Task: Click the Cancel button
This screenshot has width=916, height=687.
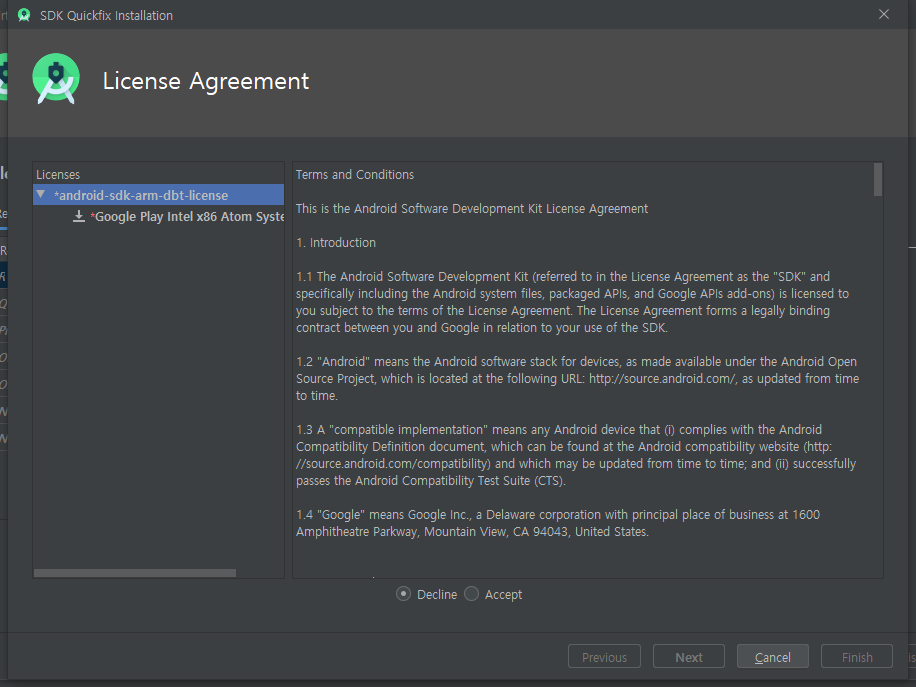Action: click(772, 657)
